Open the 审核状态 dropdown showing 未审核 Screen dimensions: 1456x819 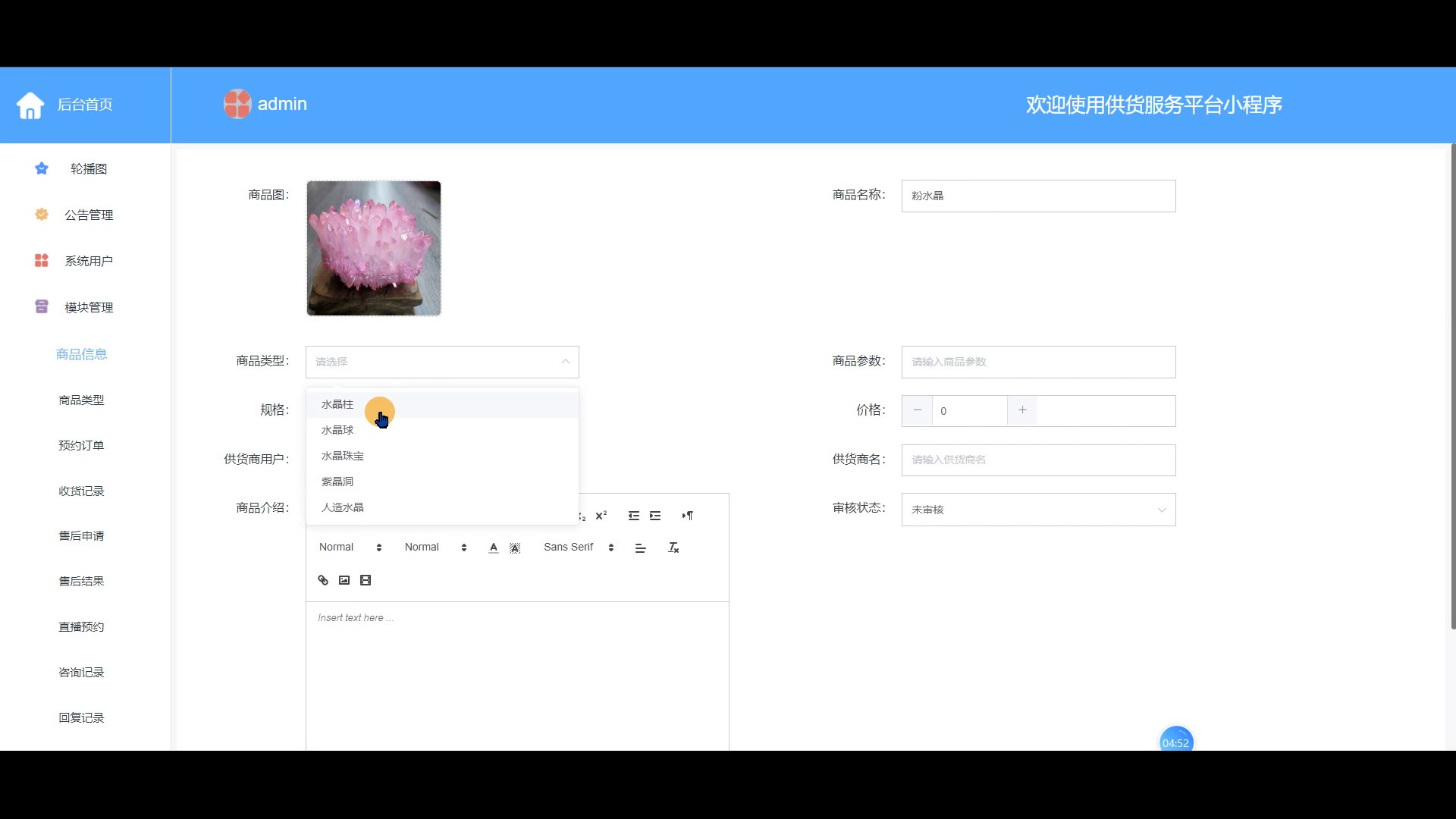pos(1038,510)
